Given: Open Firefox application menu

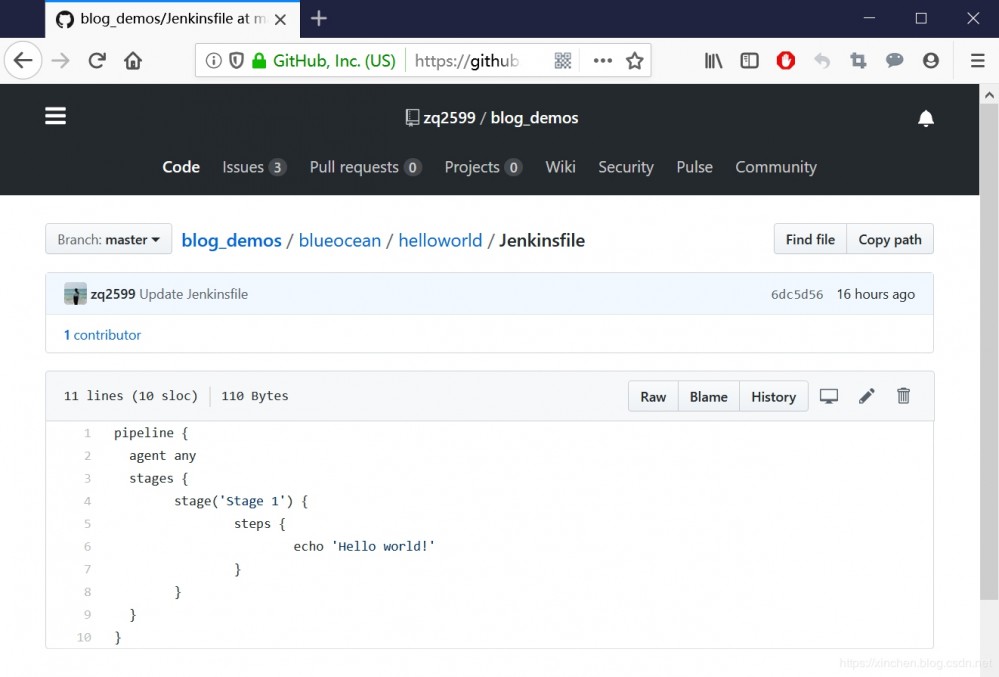Looking at the screenshot, I should tap(977, 61).
